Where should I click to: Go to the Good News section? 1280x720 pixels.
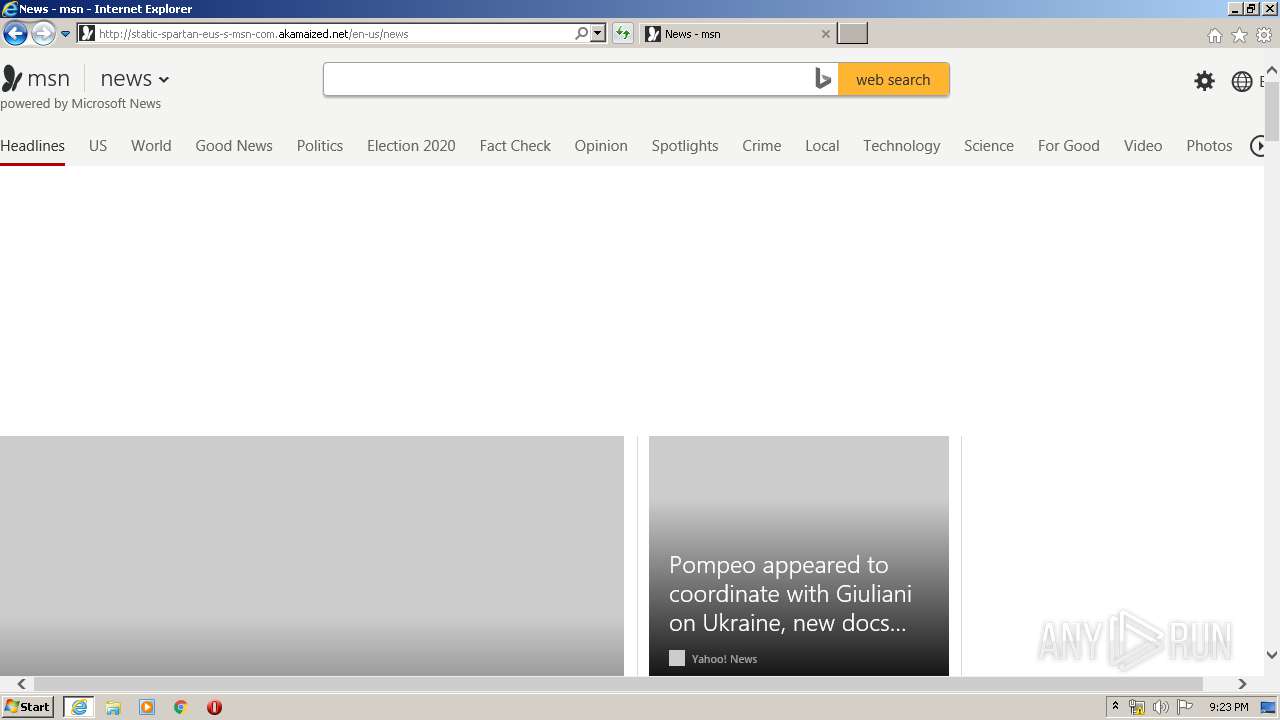click(234, 146)
